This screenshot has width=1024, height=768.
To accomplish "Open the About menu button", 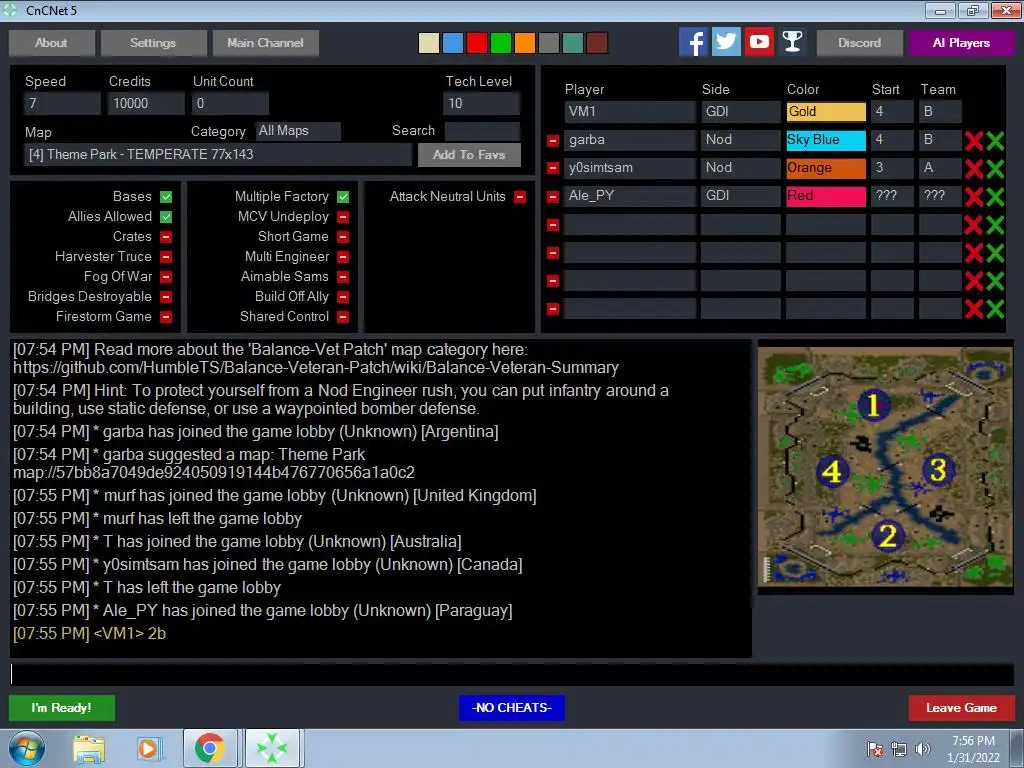I will (52, 43).
